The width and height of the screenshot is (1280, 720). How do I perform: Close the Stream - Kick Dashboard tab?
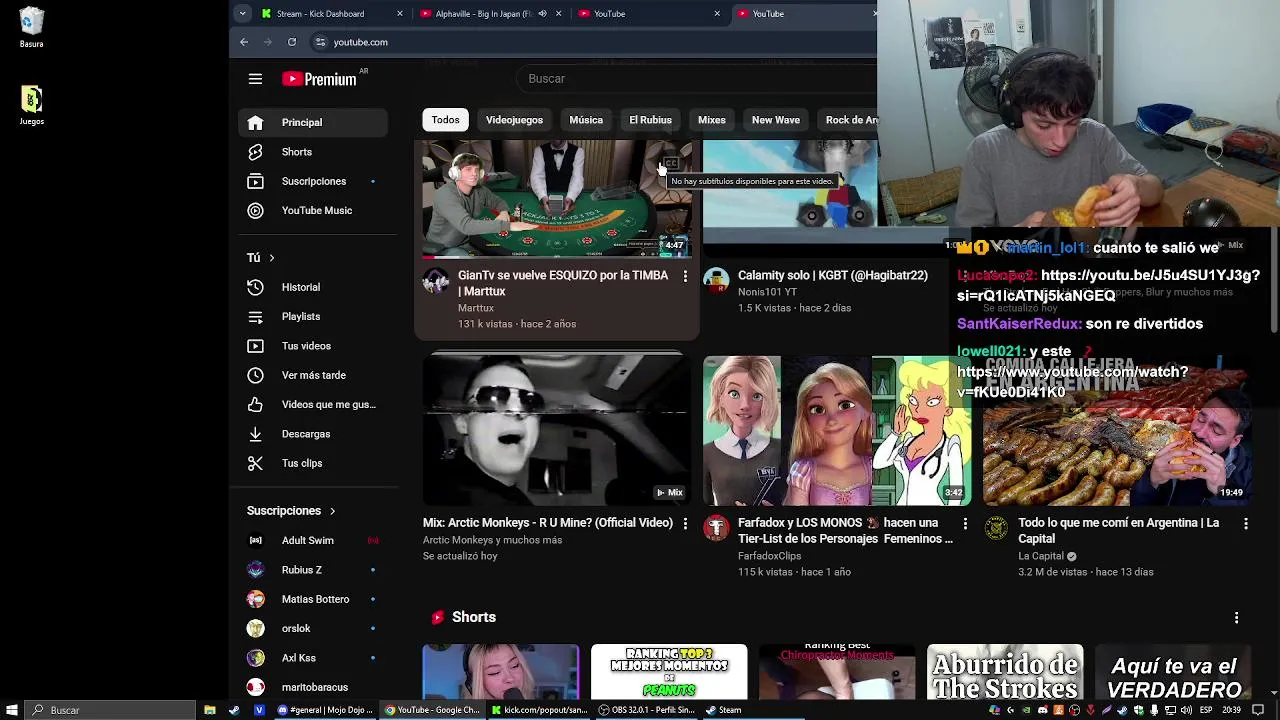(400, 14)
